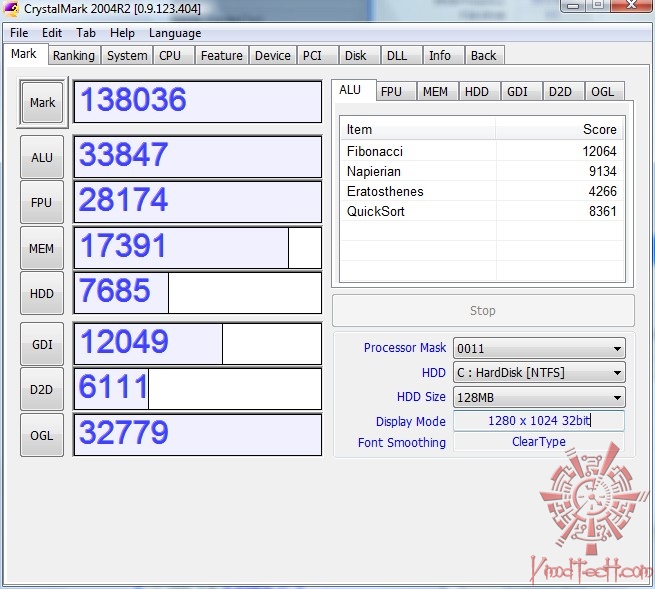Switch to the Feature tab

tap(221, 55)
